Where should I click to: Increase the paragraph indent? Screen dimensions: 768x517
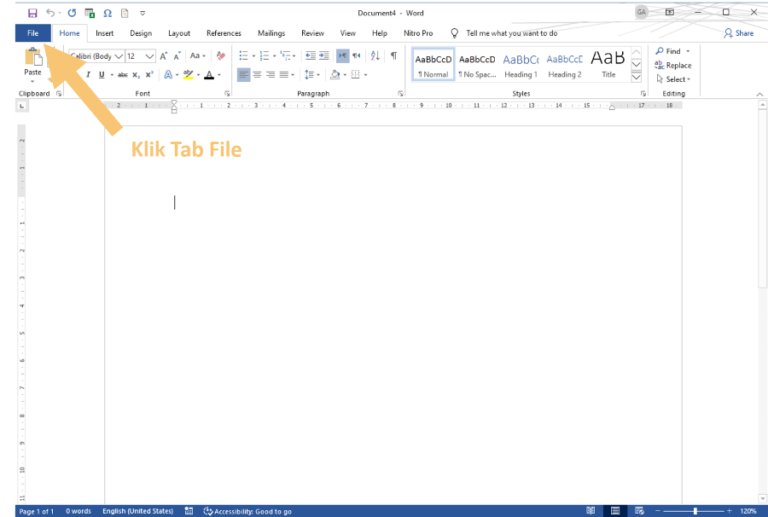point(324,56)
